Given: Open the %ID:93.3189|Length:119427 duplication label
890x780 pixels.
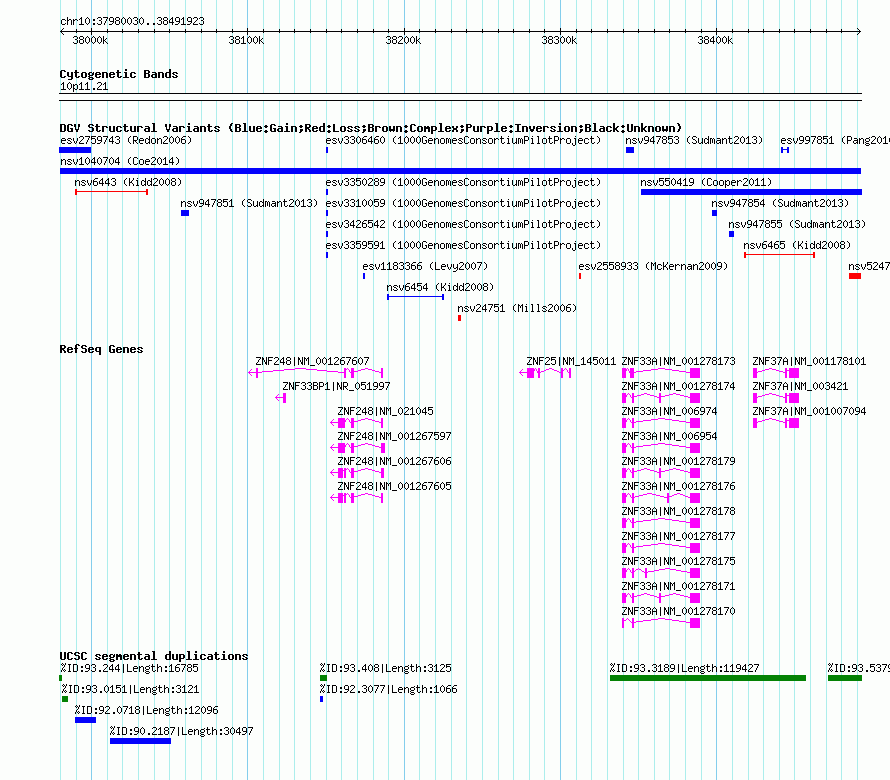Looking at the screenshot, I should tap(685, 668).
